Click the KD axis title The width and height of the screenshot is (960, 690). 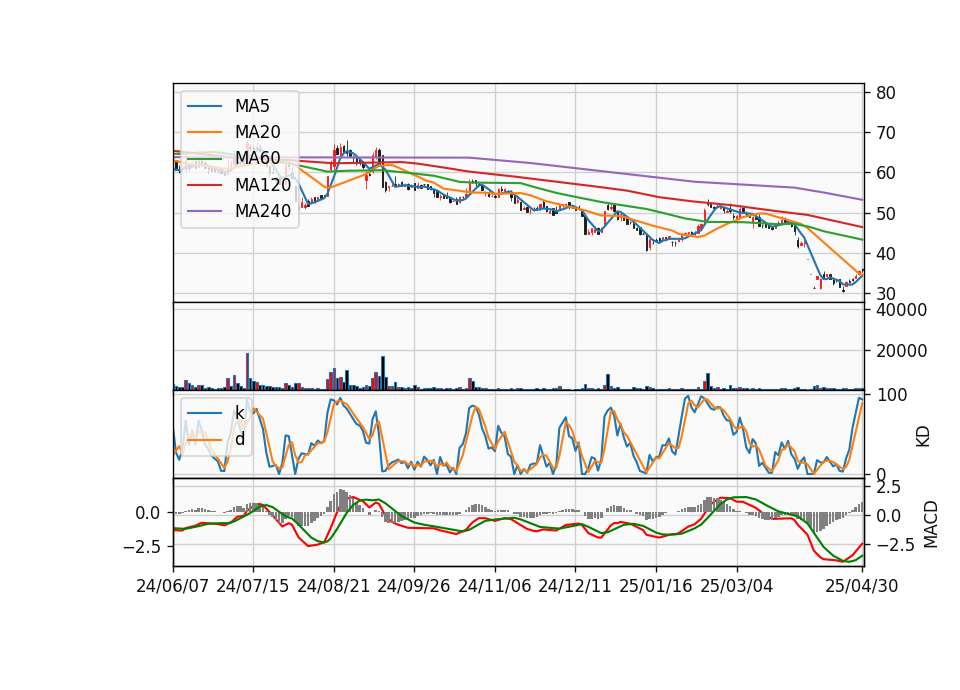coord(923,437)
